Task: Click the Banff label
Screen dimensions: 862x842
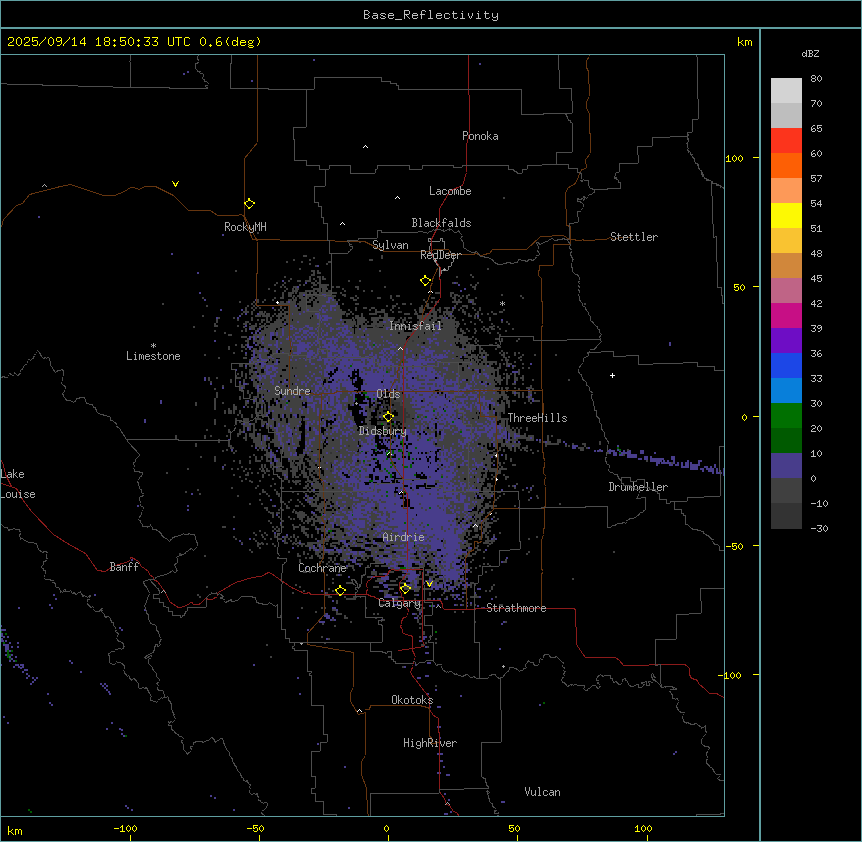Action: [x=124, y=567]
